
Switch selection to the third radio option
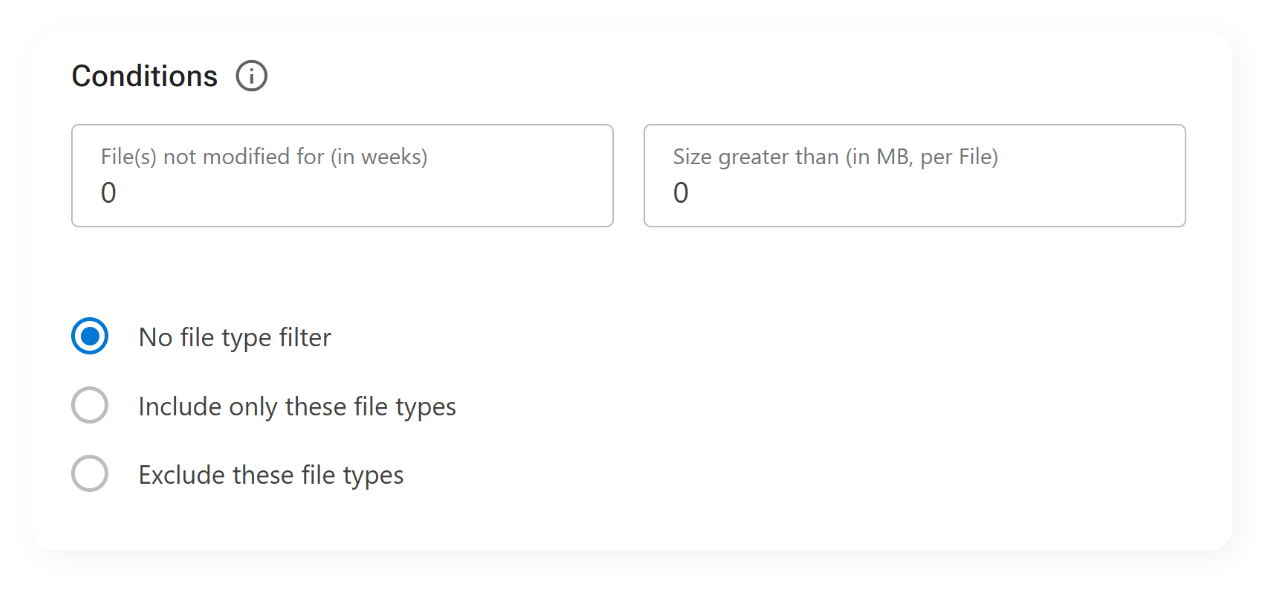coord(90,473)
